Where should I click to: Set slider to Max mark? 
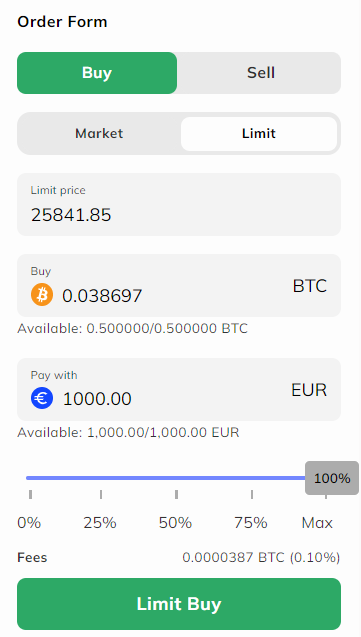coord(317,522)
